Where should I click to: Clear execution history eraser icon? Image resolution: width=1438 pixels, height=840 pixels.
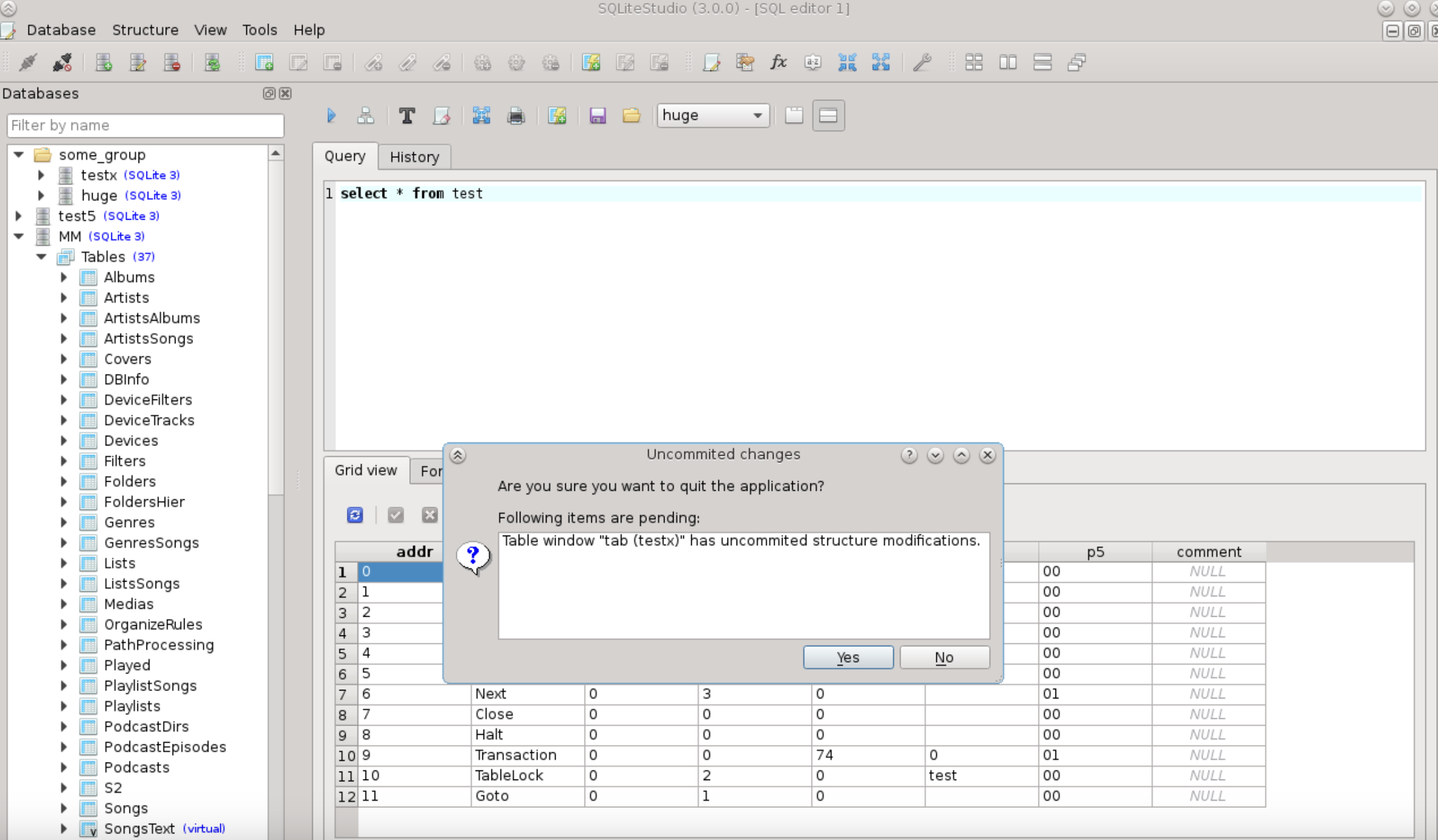coord(441,115)
